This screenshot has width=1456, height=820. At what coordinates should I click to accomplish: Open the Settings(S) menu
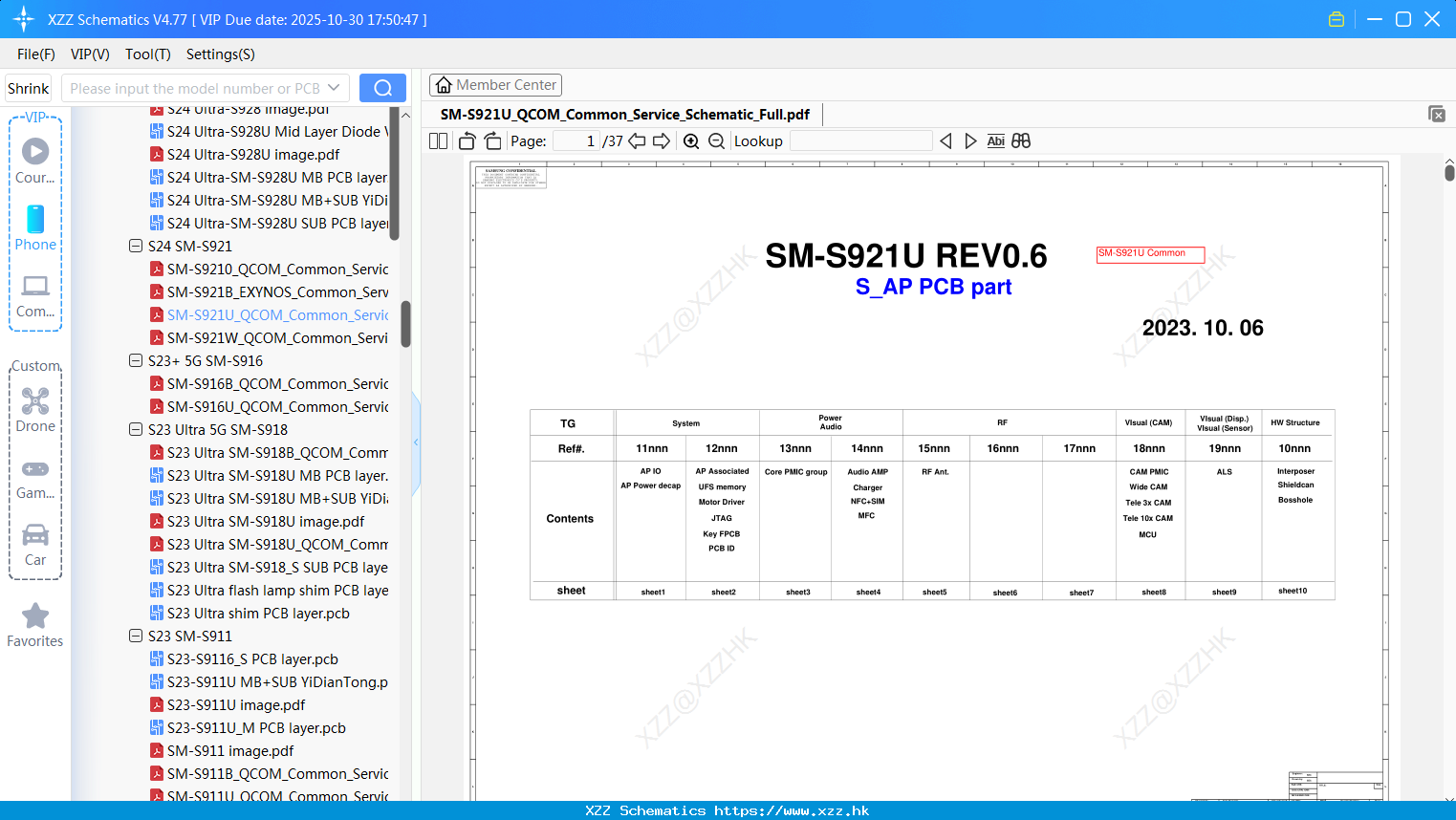220,54
